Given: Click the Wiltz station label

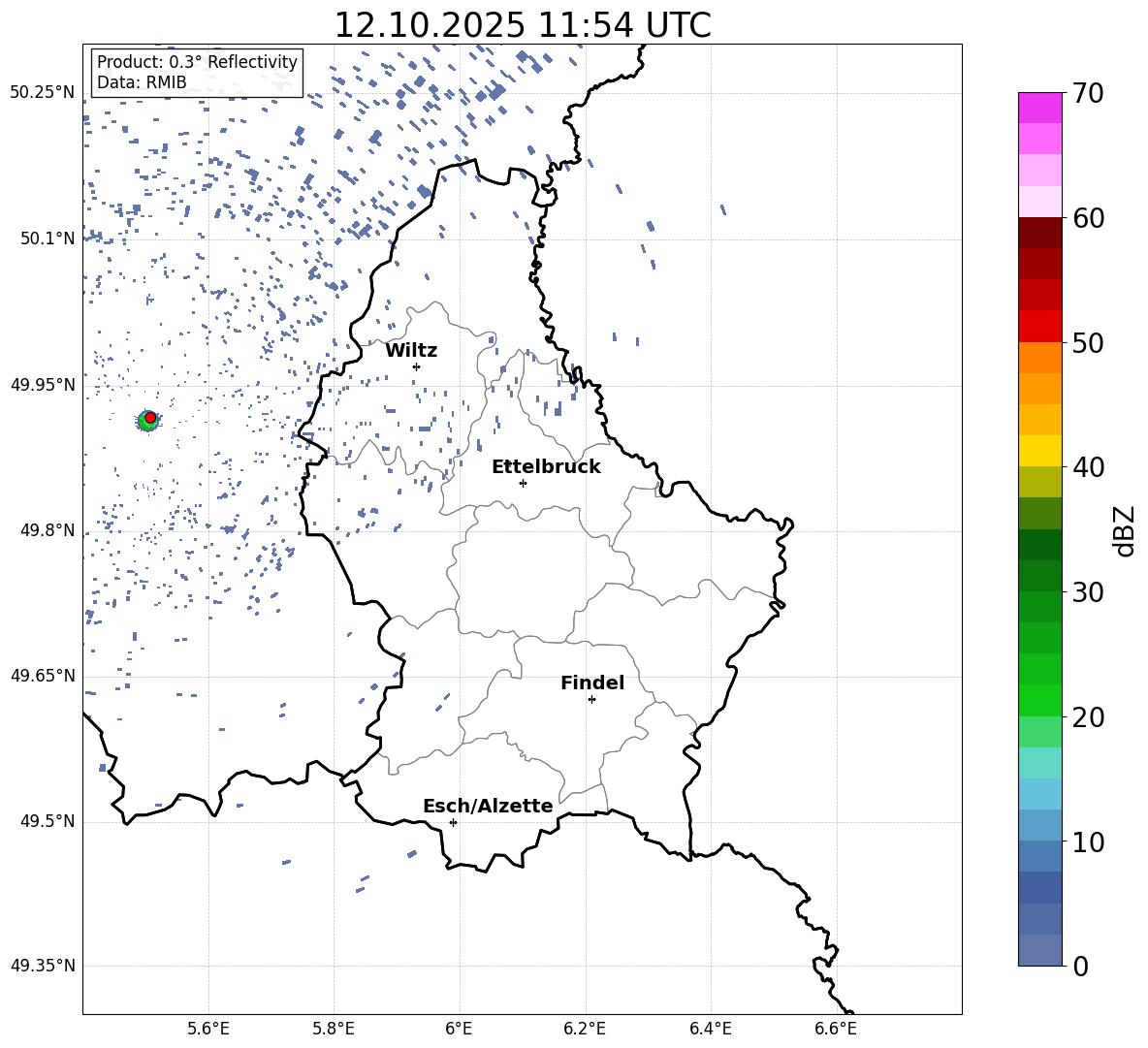Looking at the screenshot, I should click(x=411, y=351).
